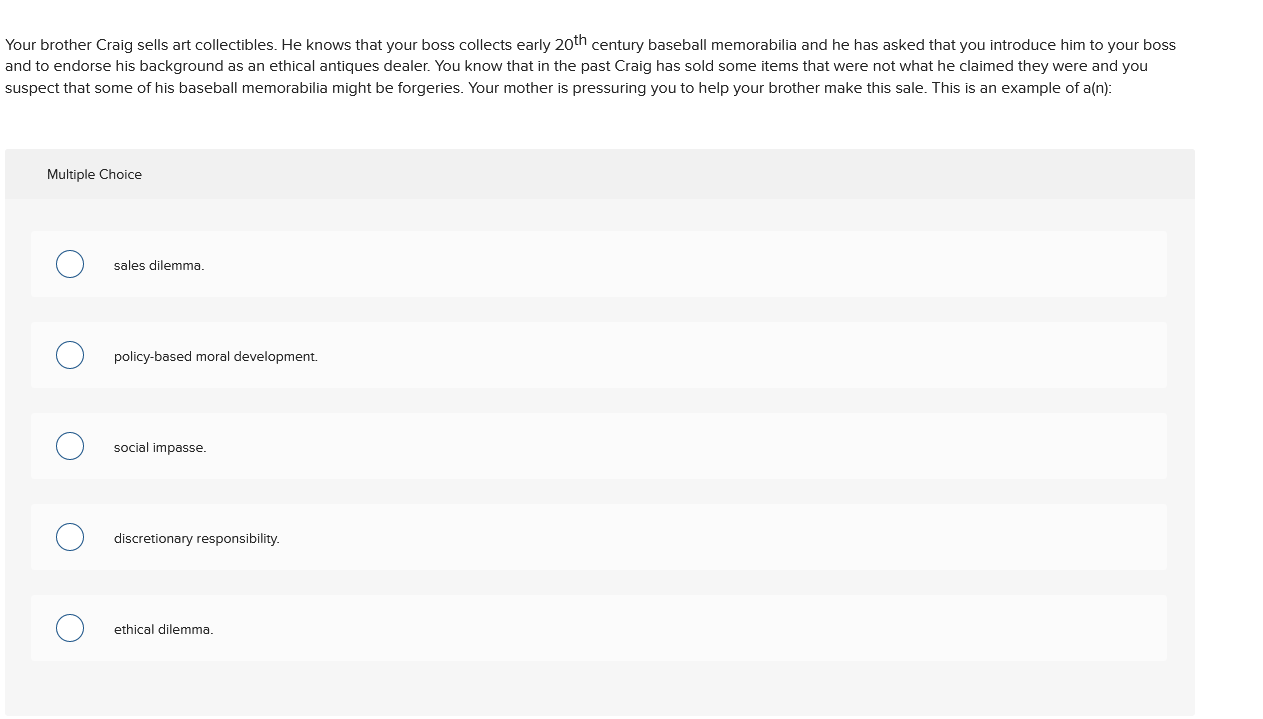Click the answer text "discretionary responsibility."
The width and height of the screenshot is (1263, 719).
[196, 538]
